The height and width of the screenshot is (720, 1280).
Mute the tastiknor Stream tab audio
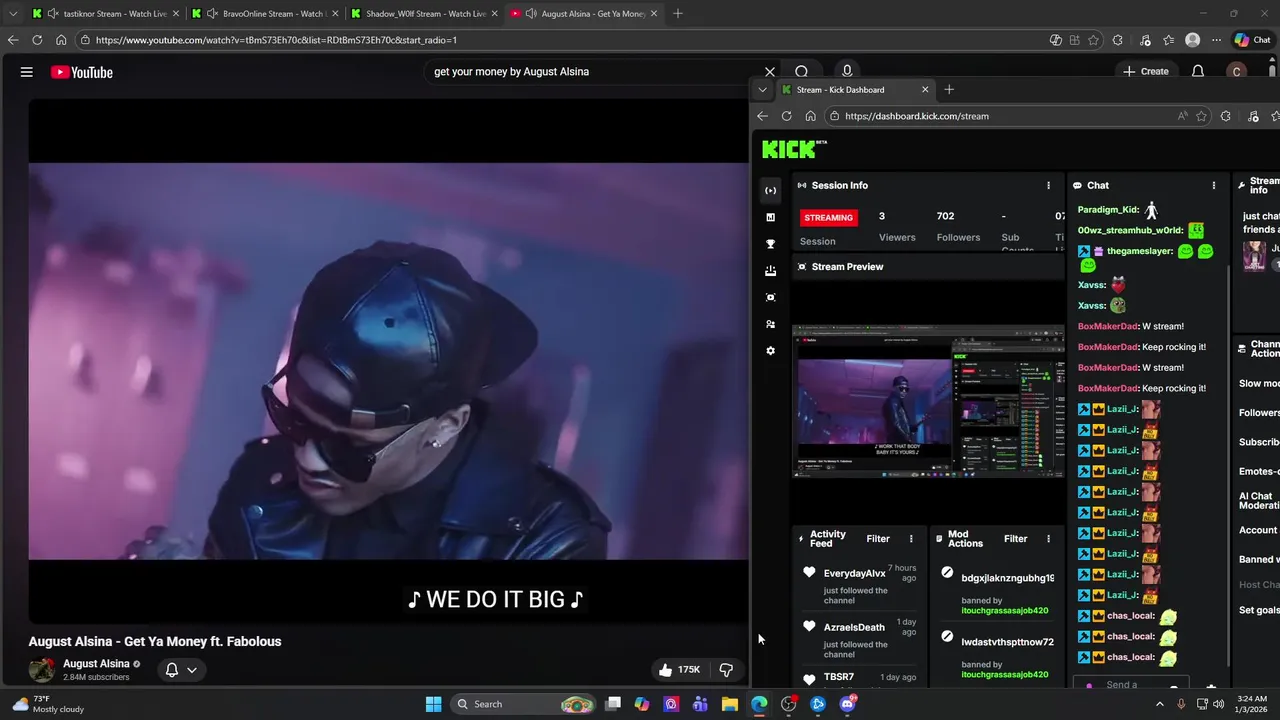[x=53, y=14]
